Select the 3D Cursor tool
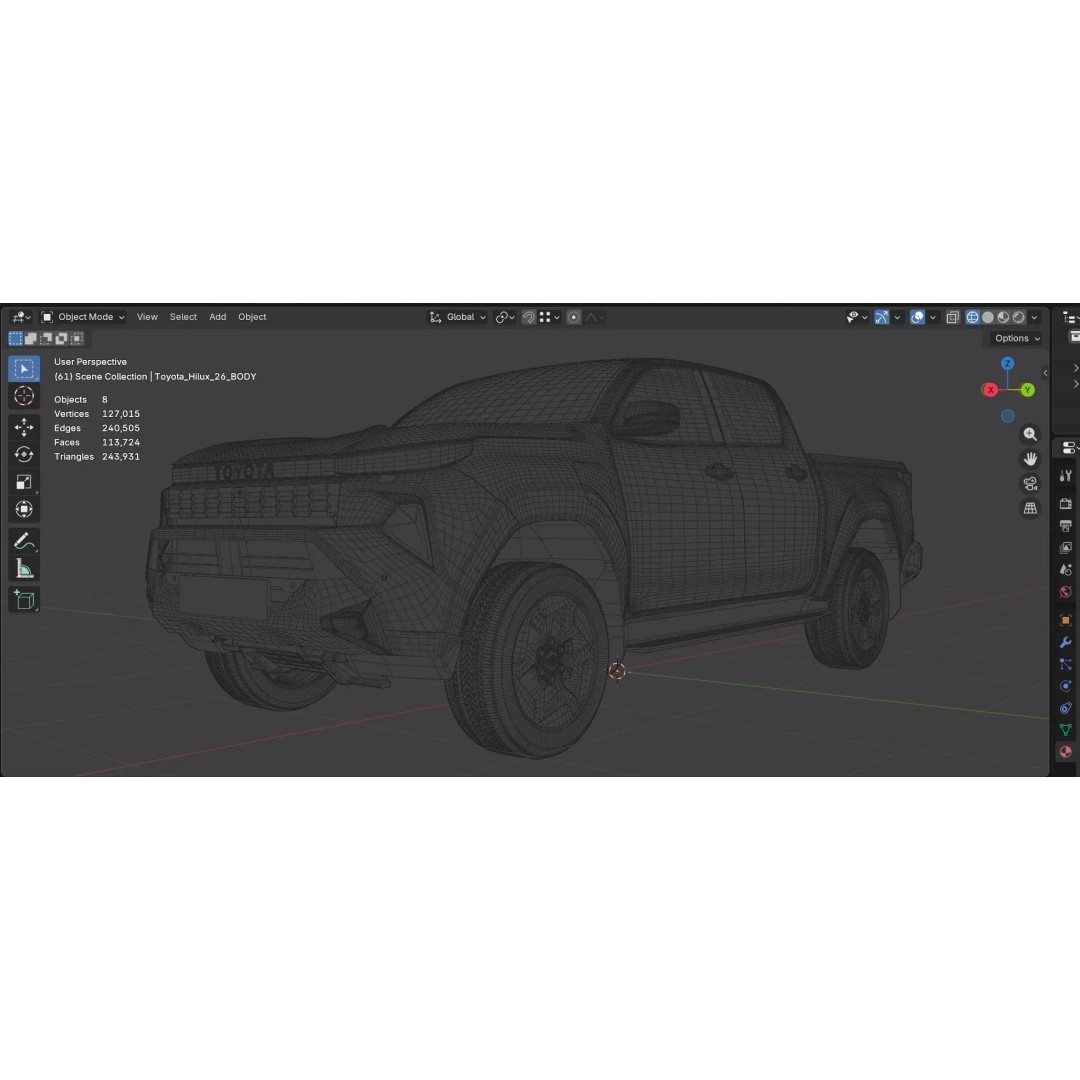 click(24, 396)
